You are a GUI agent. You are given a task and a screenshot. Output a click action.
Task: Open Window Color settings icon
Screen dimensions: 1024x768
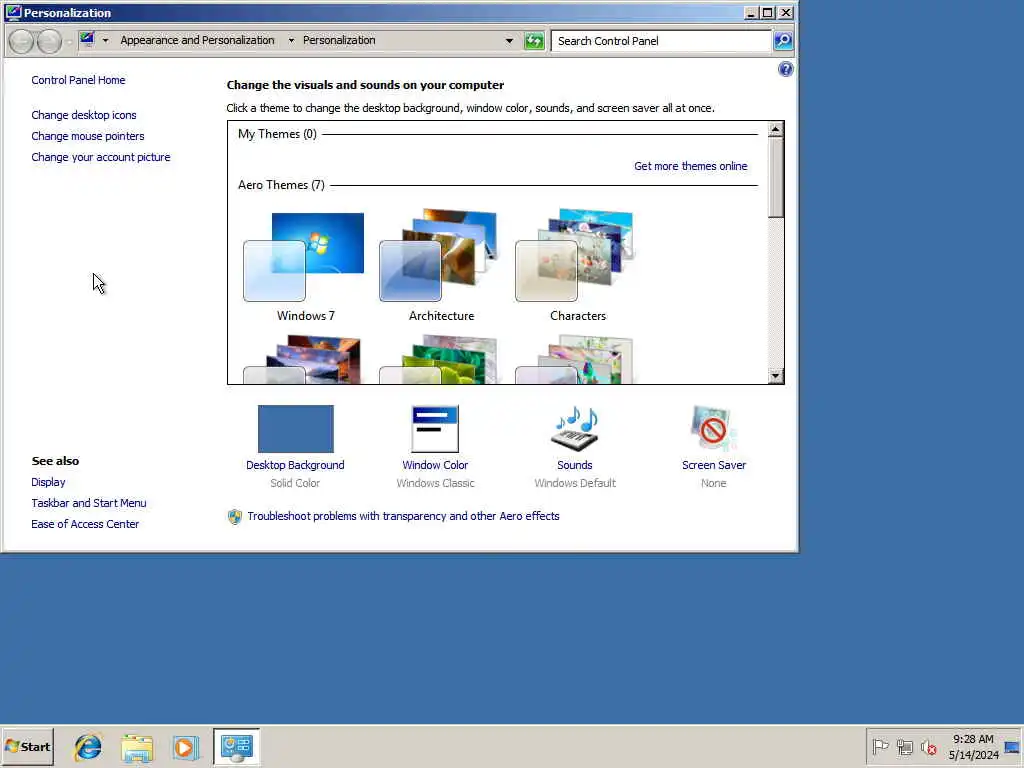tap(435, 428)
